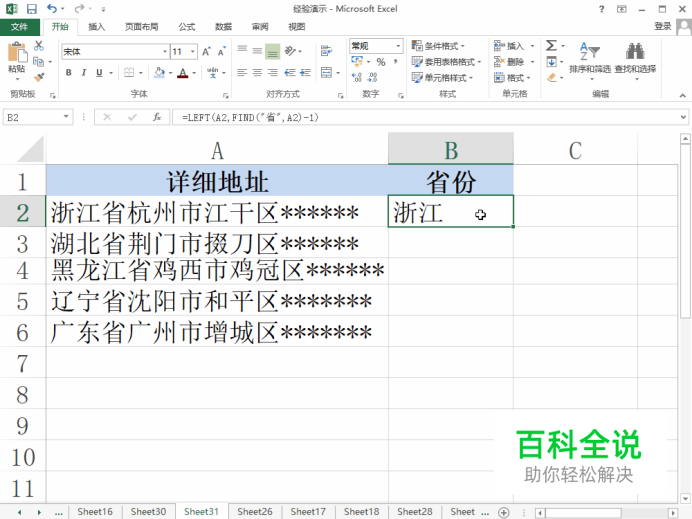Open the number format dropdown (常规)

point(398,46)
